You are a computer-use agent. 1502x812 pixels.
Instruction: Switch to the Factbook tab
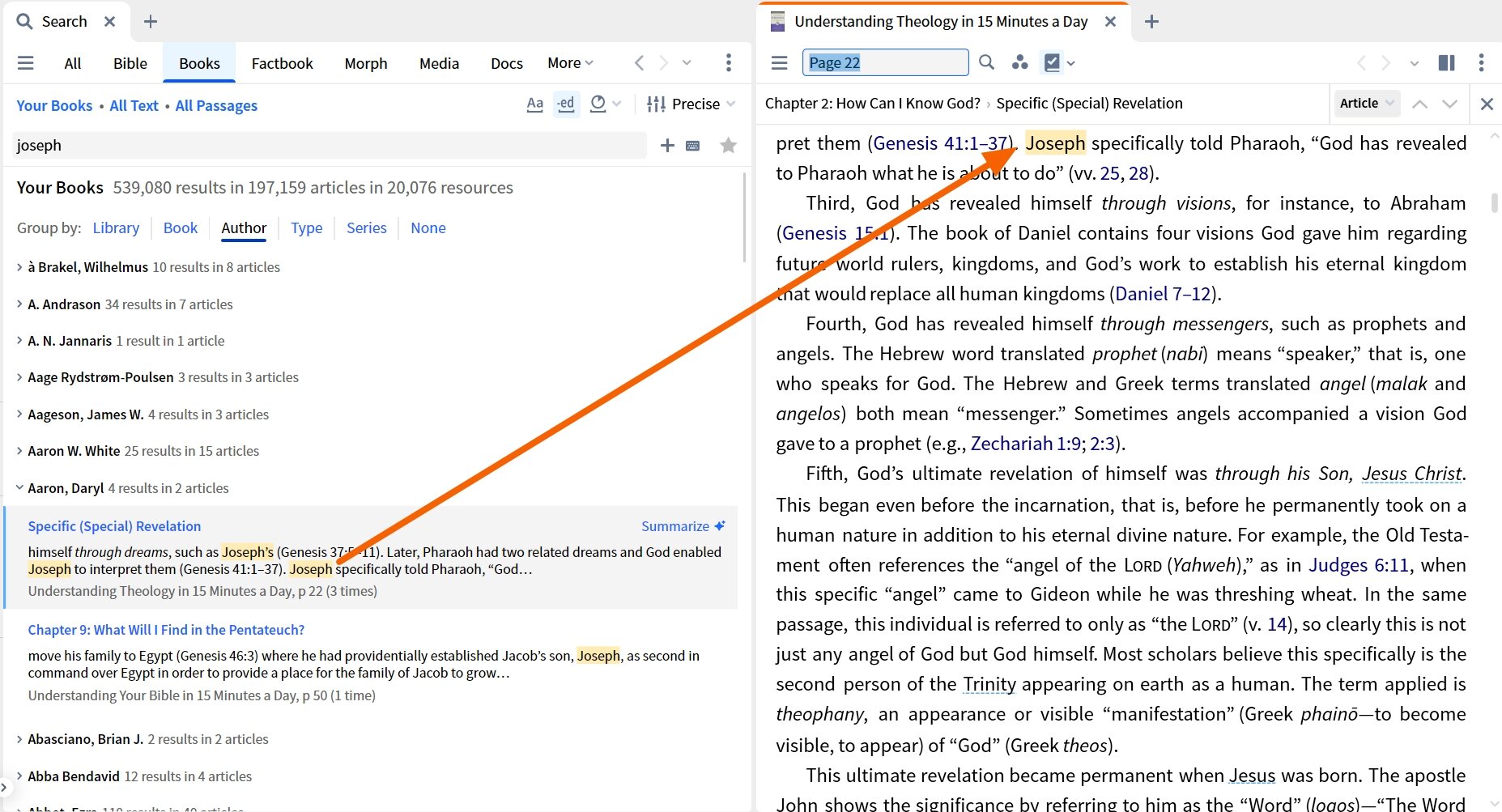click(x=282, y=63)
